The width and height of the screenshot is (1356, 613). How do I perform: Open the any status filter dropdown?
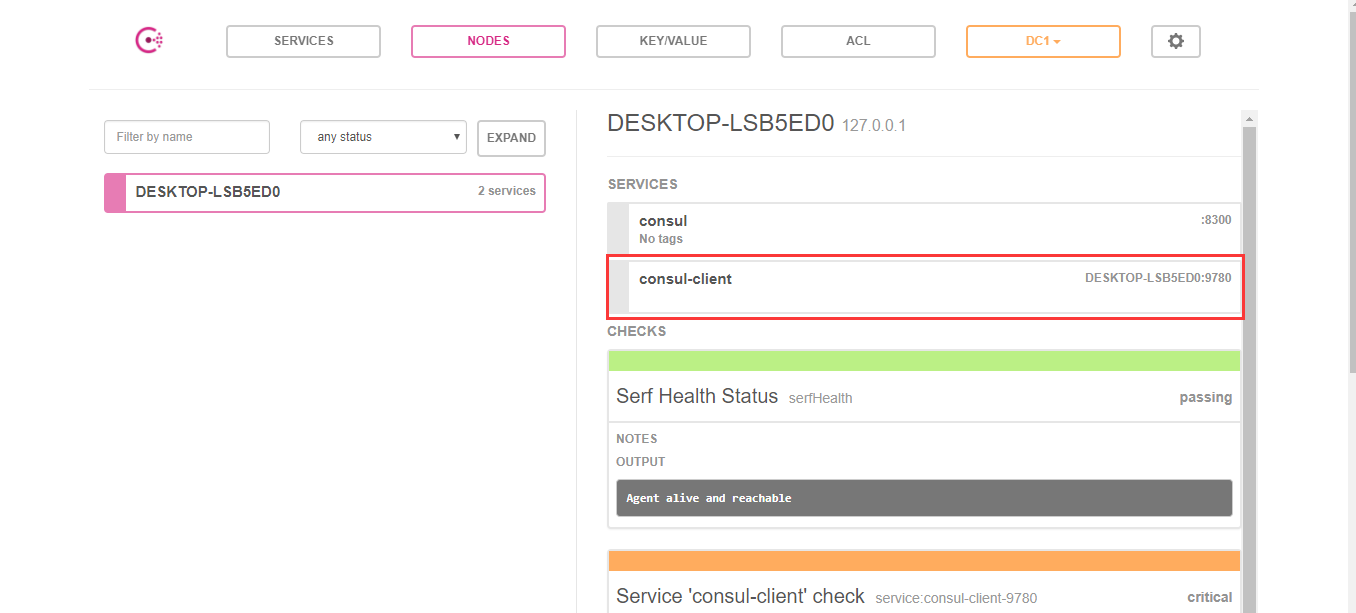(x=384, y=137)
